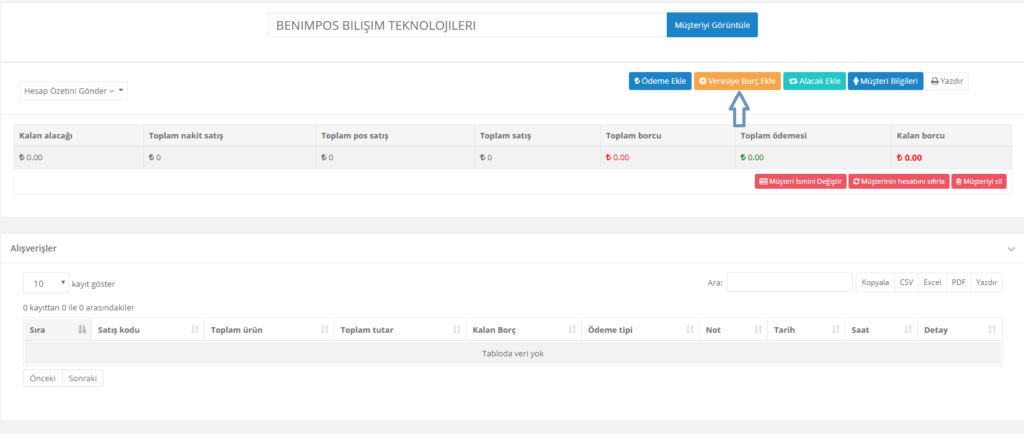The height and width of the screenshot is (434, 1024).
Task: Sort by the Tarih column
Action: point(806,330)
